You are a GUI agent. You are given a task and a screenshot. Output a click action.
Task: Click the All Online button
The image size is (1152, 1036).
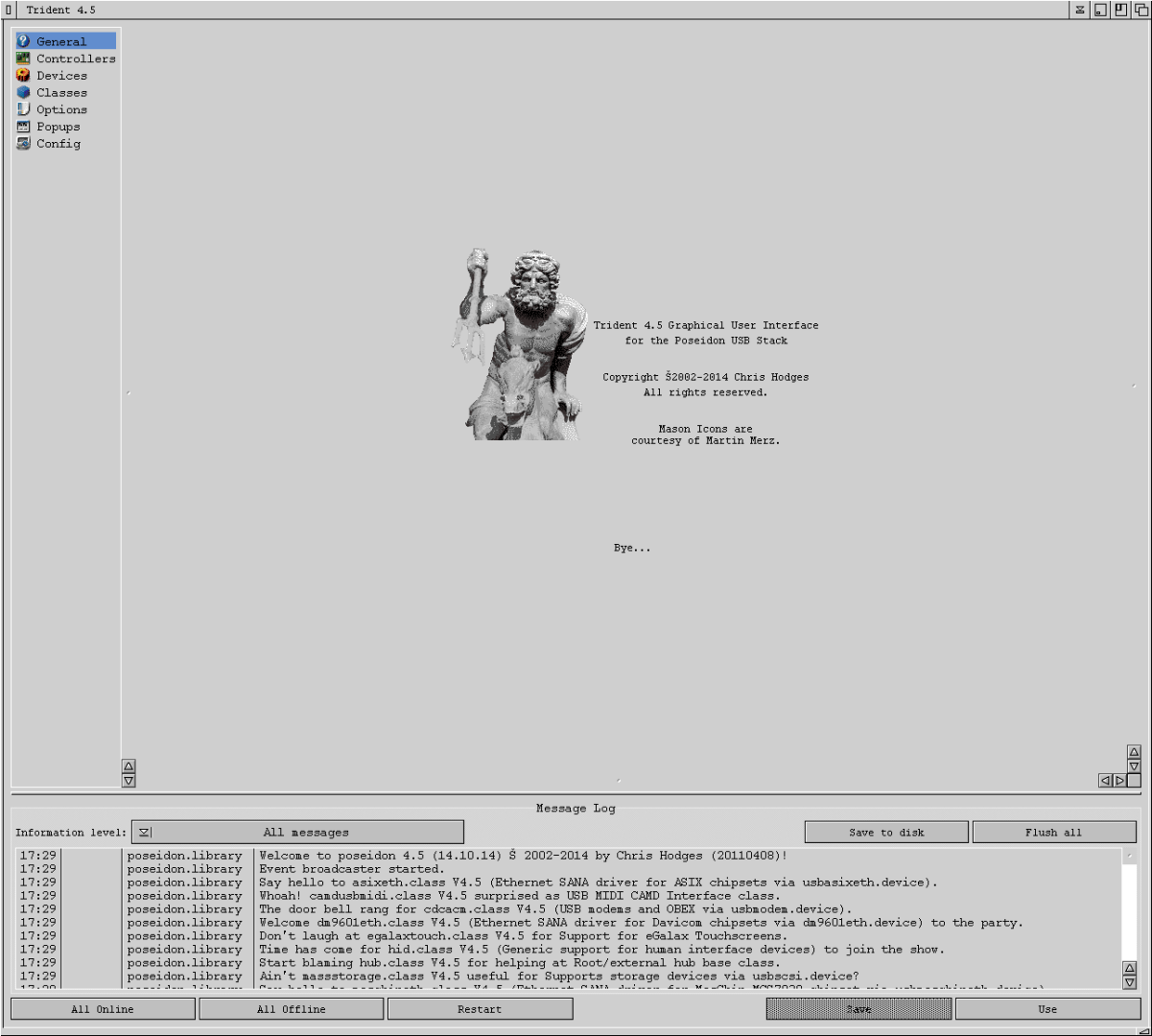tap(103, 1009)
